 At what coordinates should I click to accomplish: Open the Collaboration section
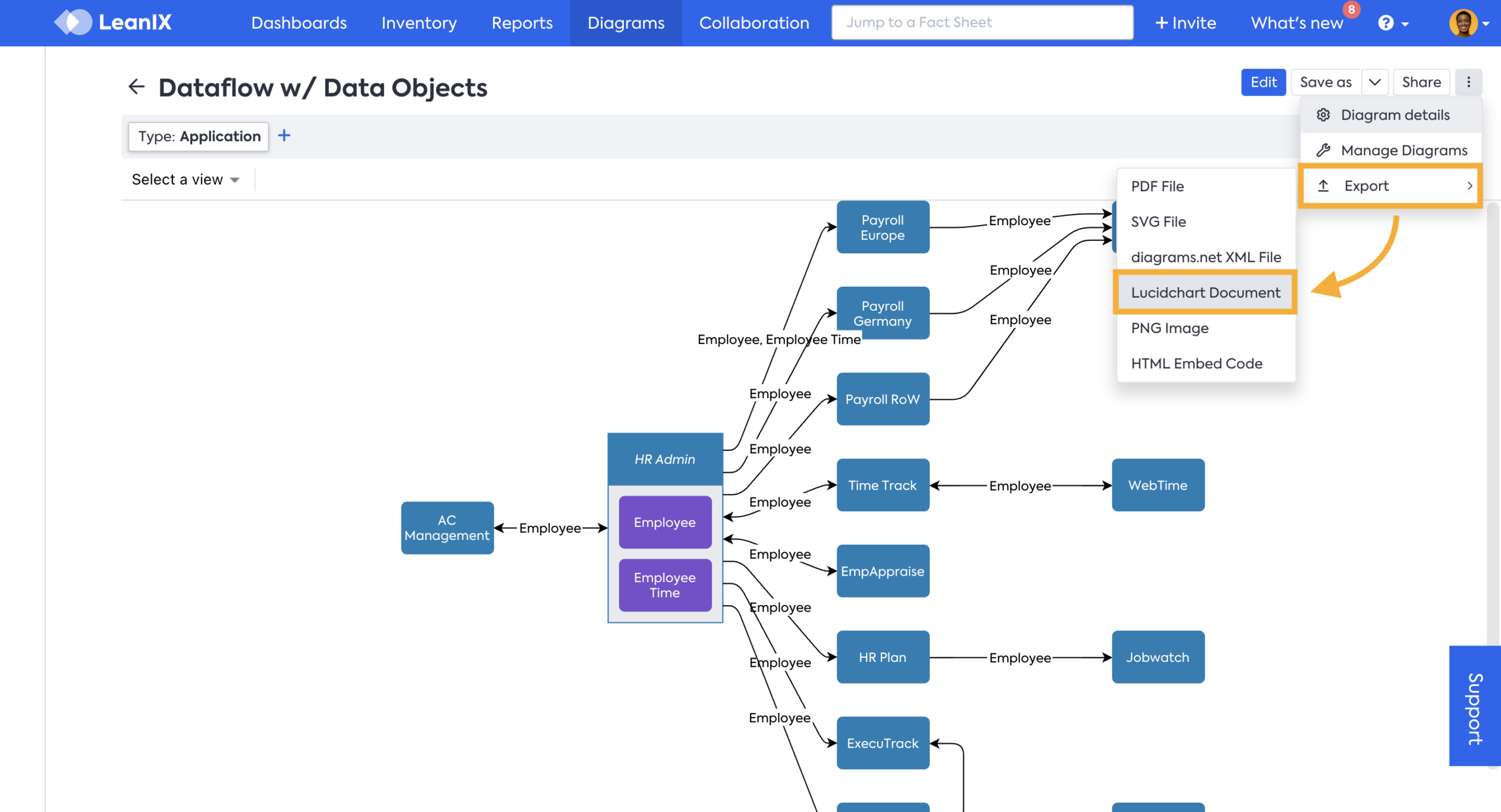pos(754,23)
